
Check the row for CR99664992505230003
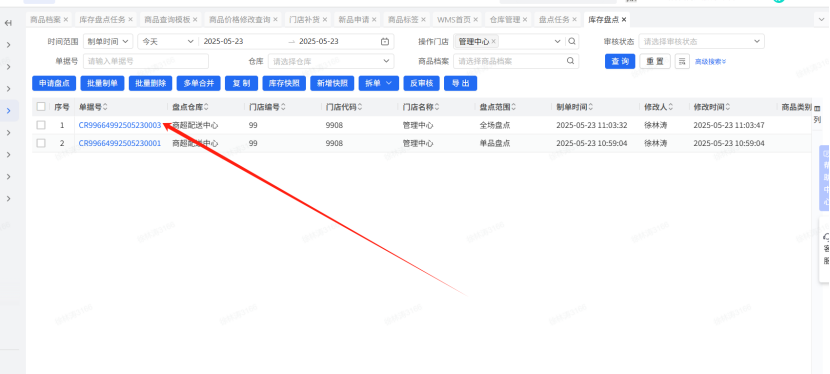point(41,125)
